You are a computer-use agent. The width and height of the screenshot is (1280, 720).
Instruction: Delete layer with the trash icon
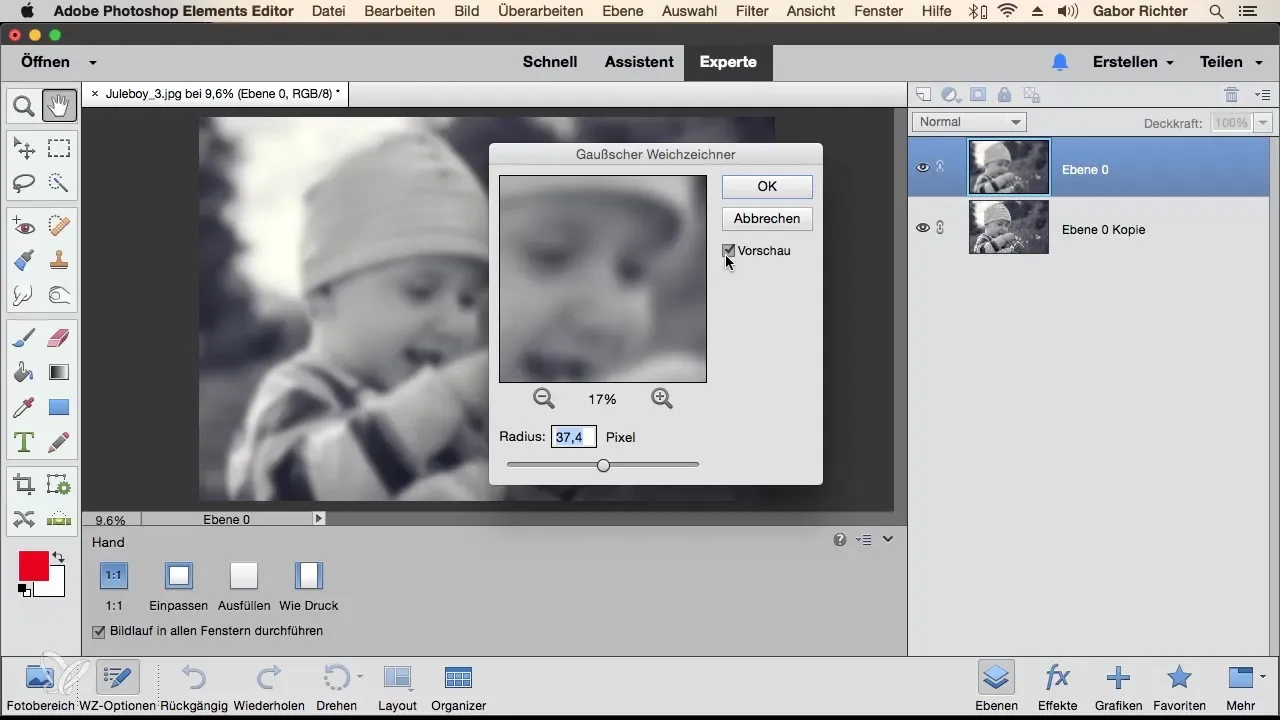point(1232,95)
